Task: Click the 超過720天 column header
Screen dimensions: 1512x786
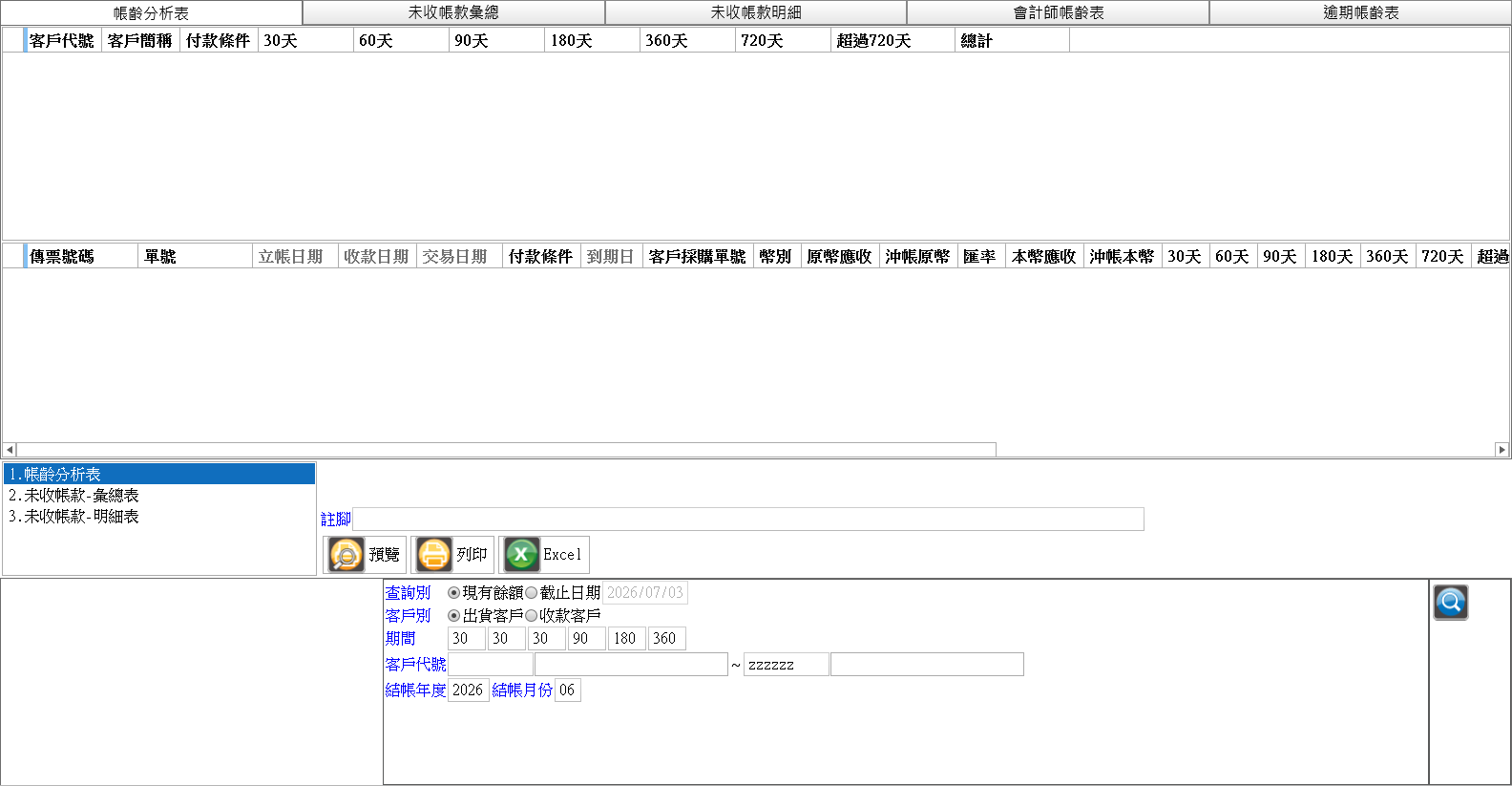Action: 892,41
